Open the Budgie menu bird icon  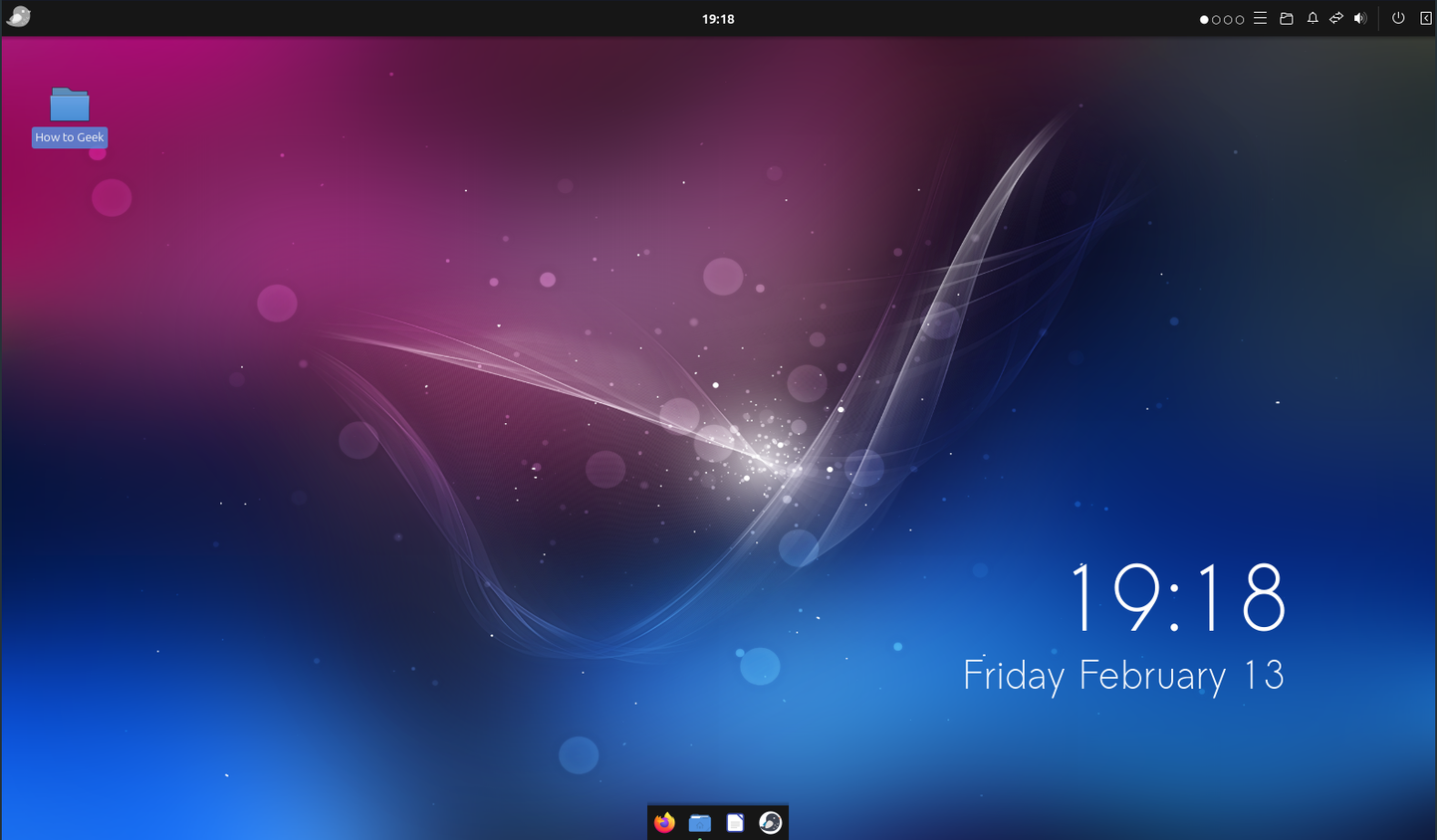(19, 17)
